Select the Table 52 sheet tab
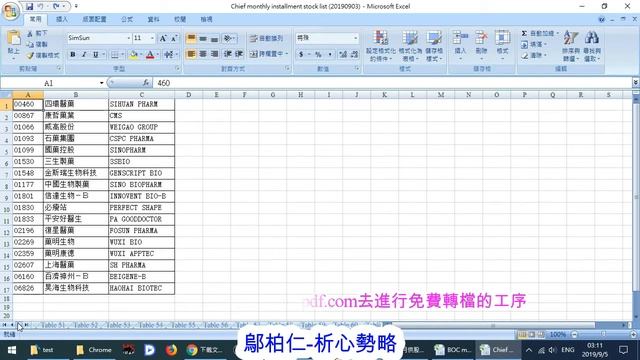This screenshot has width=640, height=360. pyautogui.click(x=85, y=325)
